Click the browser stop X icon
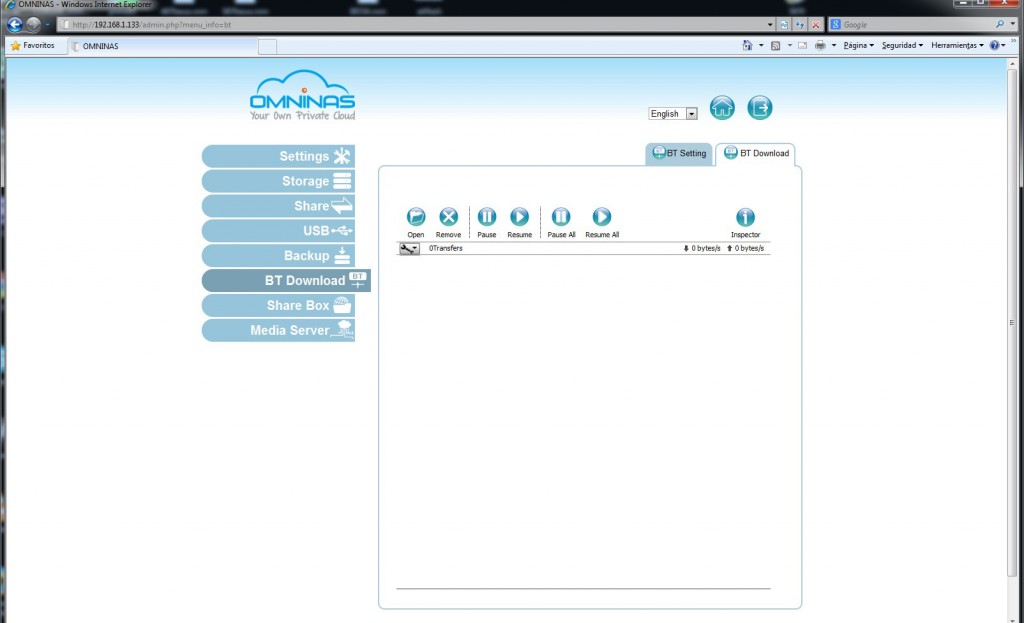The width and height of the screenshot is (1024, 623). 816,25
